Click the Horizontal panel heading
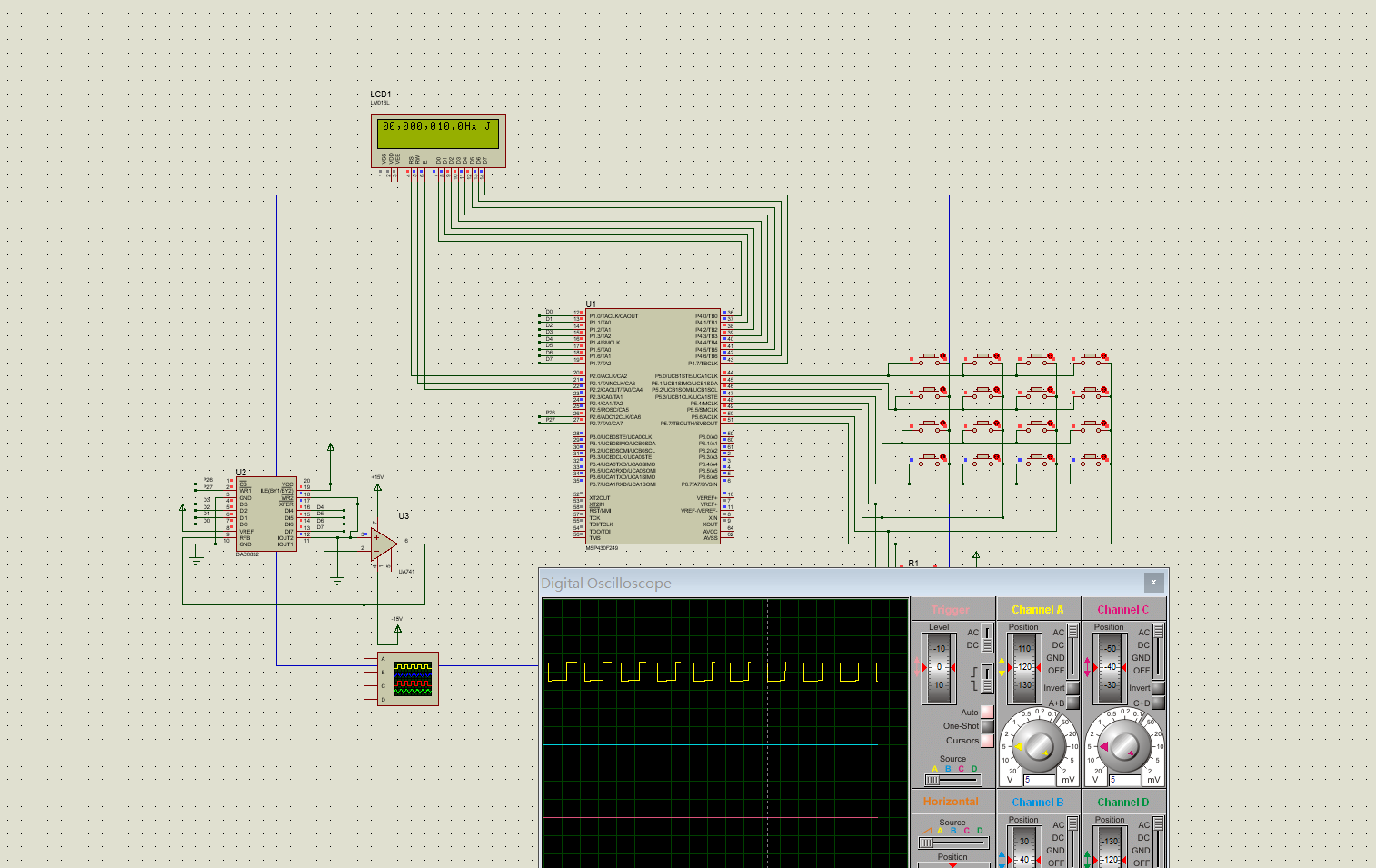Image resolution: width=1376 pixels, height=868 pixels. pyautogui.click(x=951, y=802)
